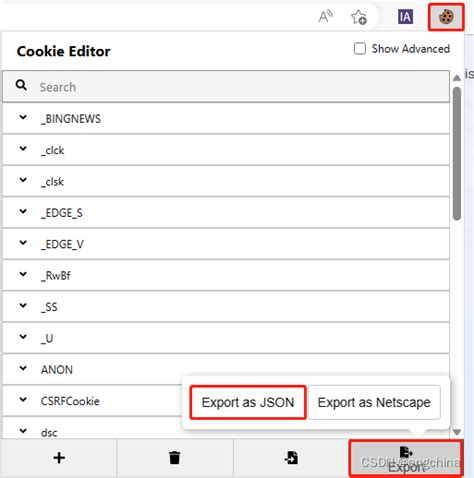Activate the Read Aloud icon
The width and height of the screenshot is (474, 478).
pos(325,16)
